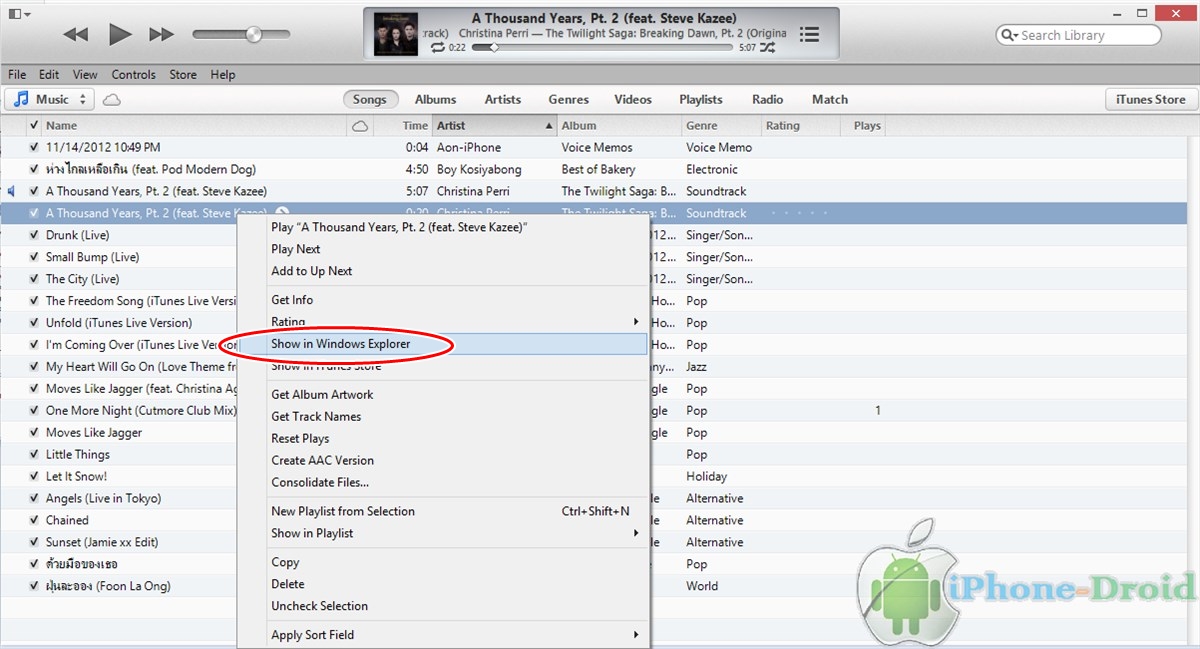Open the iTunes window menu icon at top-left
Screen dimensions: 1200x649
(19, 13)
